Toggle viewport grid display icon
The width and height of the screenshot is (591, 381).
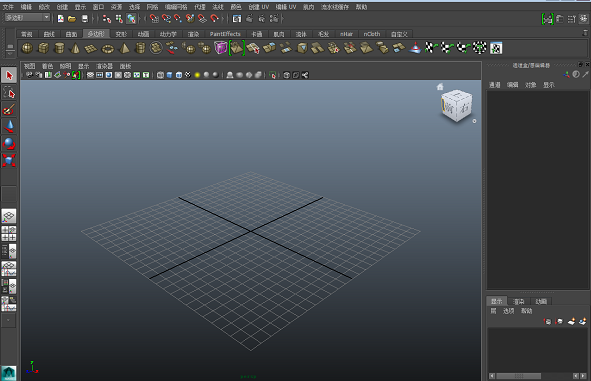click(x=90, y=75)
